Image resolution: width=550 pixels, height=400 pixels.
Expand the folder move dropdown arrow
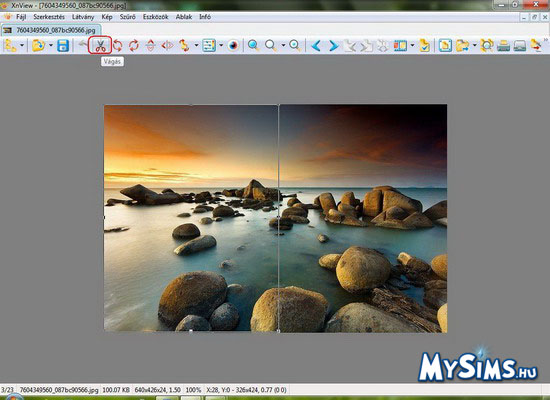coord(474,46)
